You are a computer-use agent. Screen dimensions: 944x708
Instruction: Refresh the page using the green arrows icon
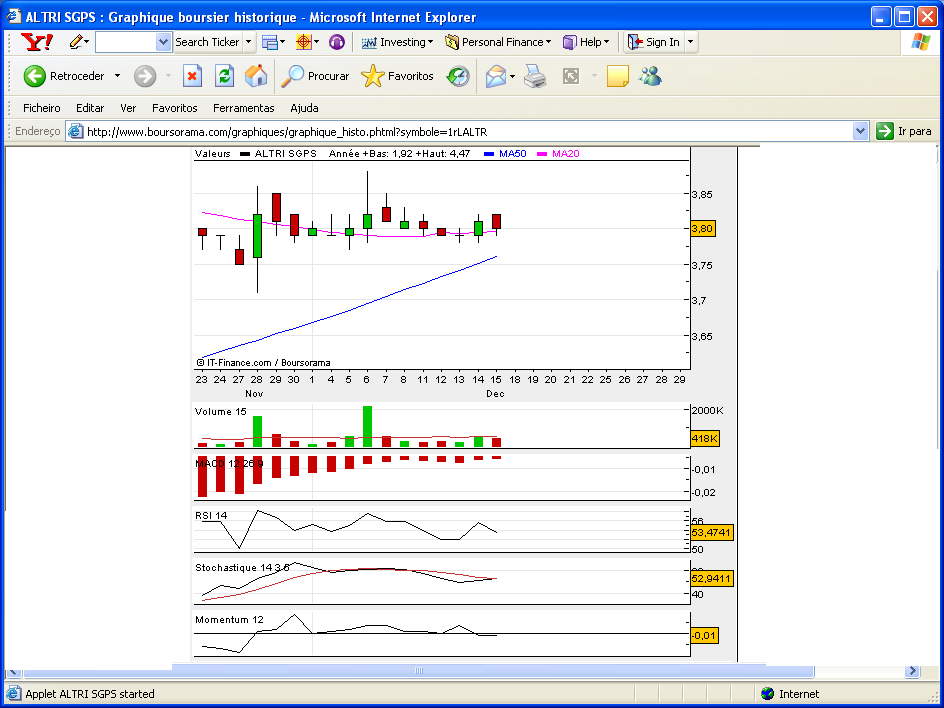pyautogui.click(x=224, y=76)
